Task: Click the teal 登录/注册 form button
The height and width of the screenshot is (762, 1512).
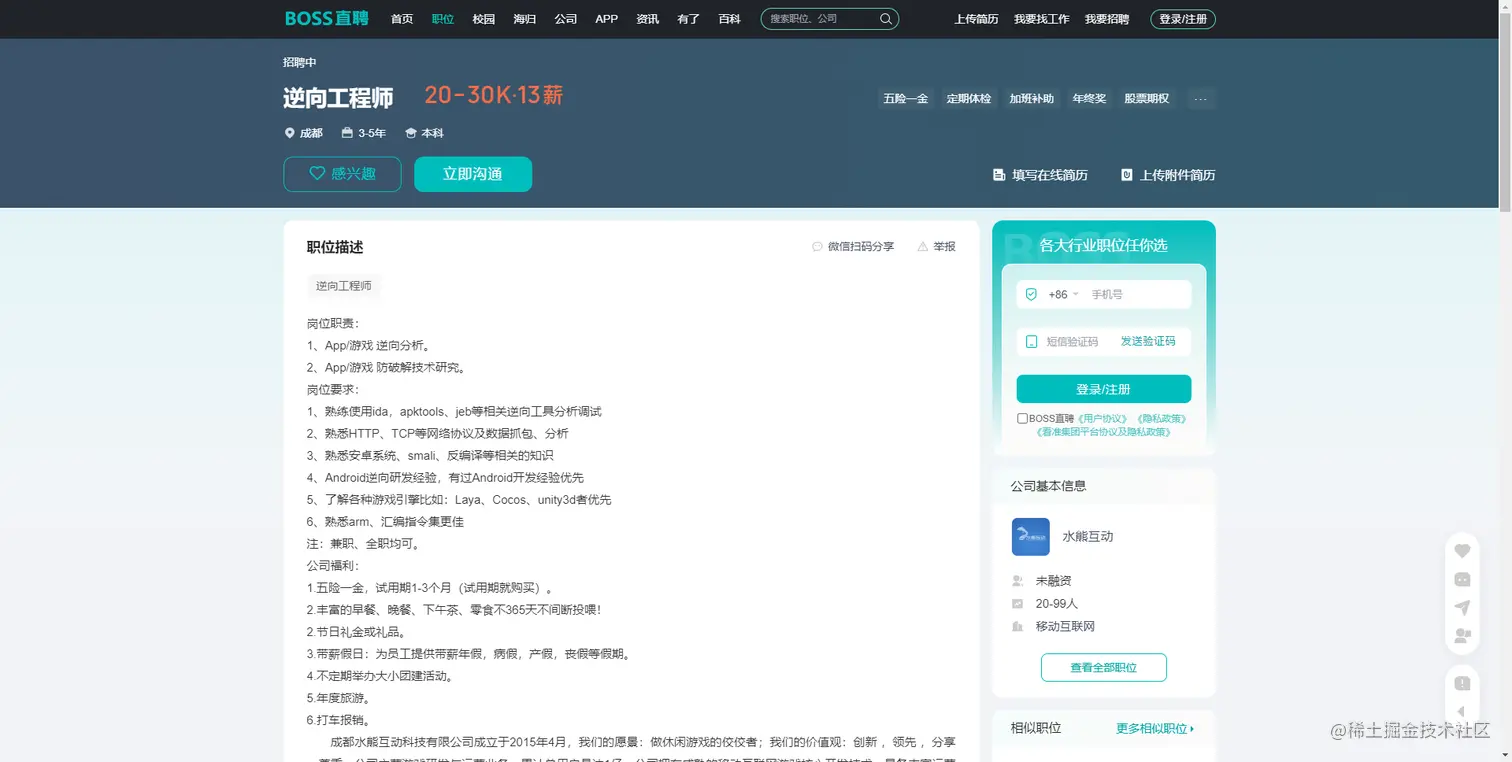Action: (1104, 389)
